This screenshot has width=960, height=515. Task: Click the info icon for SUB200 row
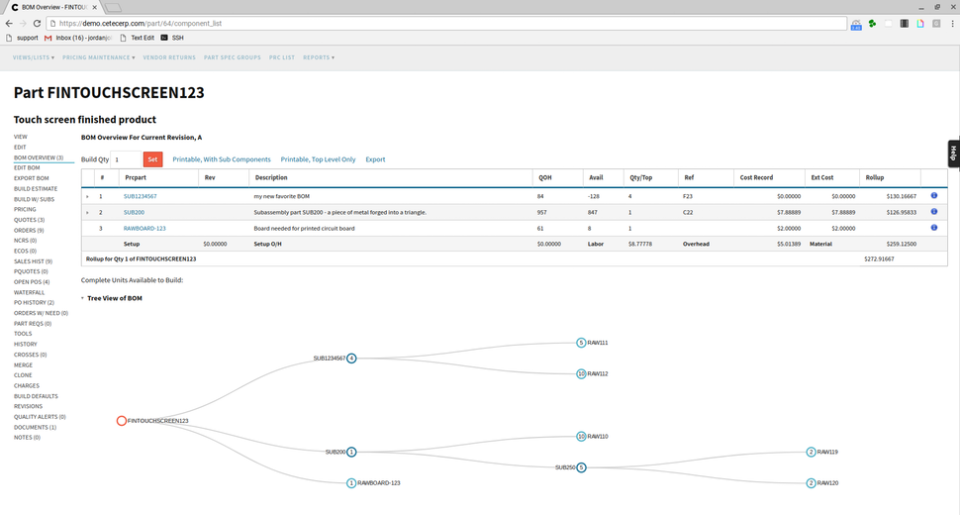(x=934, y=212)
